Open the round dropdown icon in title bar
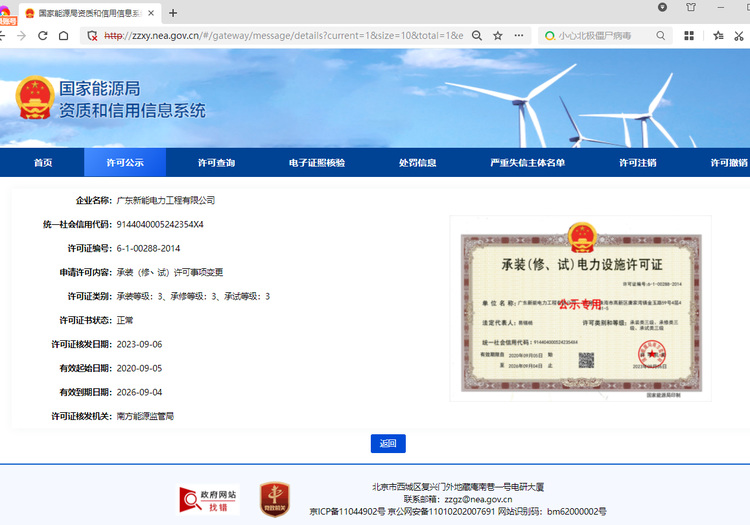The height and width of the screenshot is (525, 750). point(662,7)
